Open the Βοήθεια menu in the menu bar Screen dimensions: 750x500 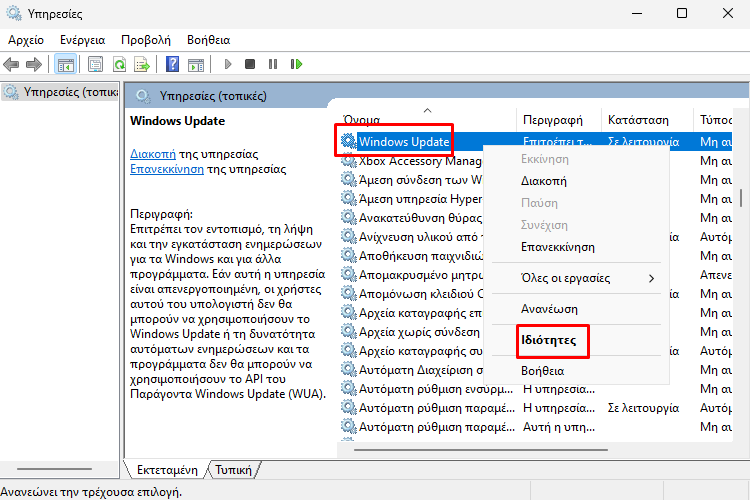click(x=209, y=40)
